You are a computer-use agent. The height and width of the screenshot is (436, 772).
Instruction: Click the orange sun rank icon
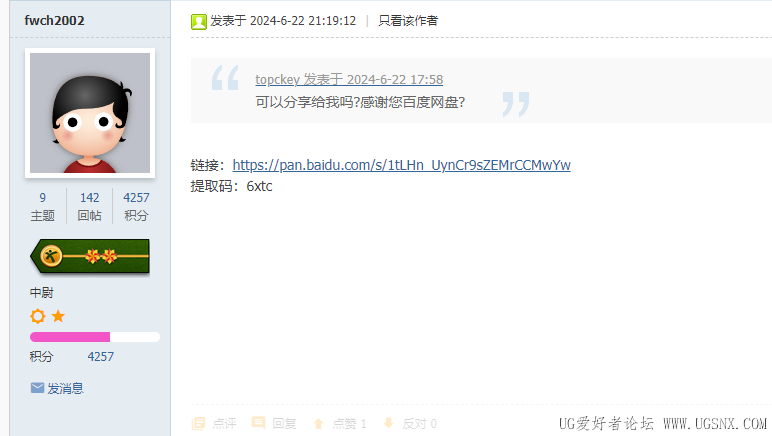tap(38, 316)
